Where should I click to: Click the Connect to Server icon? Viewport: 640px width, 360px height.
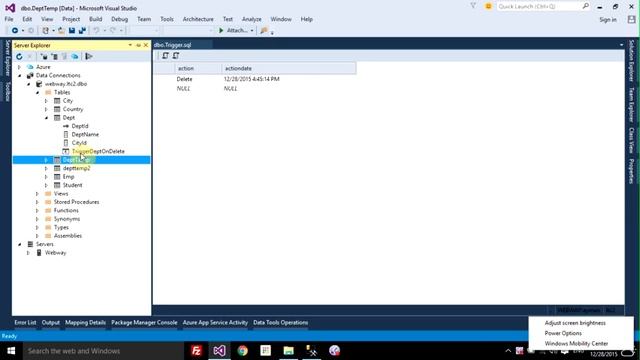click(x=54, y=56)
